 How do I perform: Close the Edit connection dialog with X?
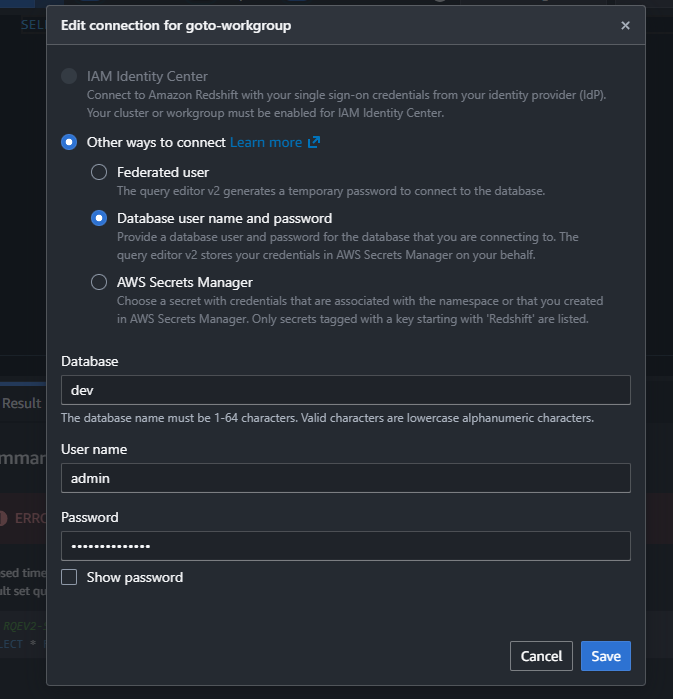click(625, 26)
